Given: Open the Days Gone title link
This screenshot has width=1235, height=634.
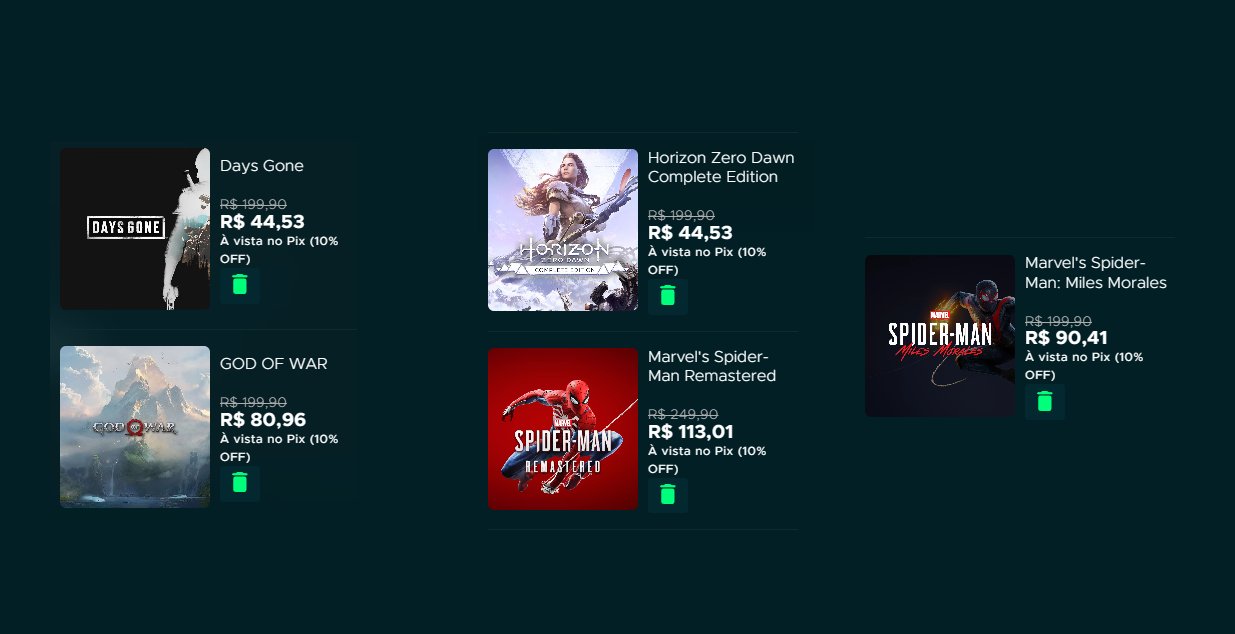Looking at the screenshot, I should pos(262,166).
